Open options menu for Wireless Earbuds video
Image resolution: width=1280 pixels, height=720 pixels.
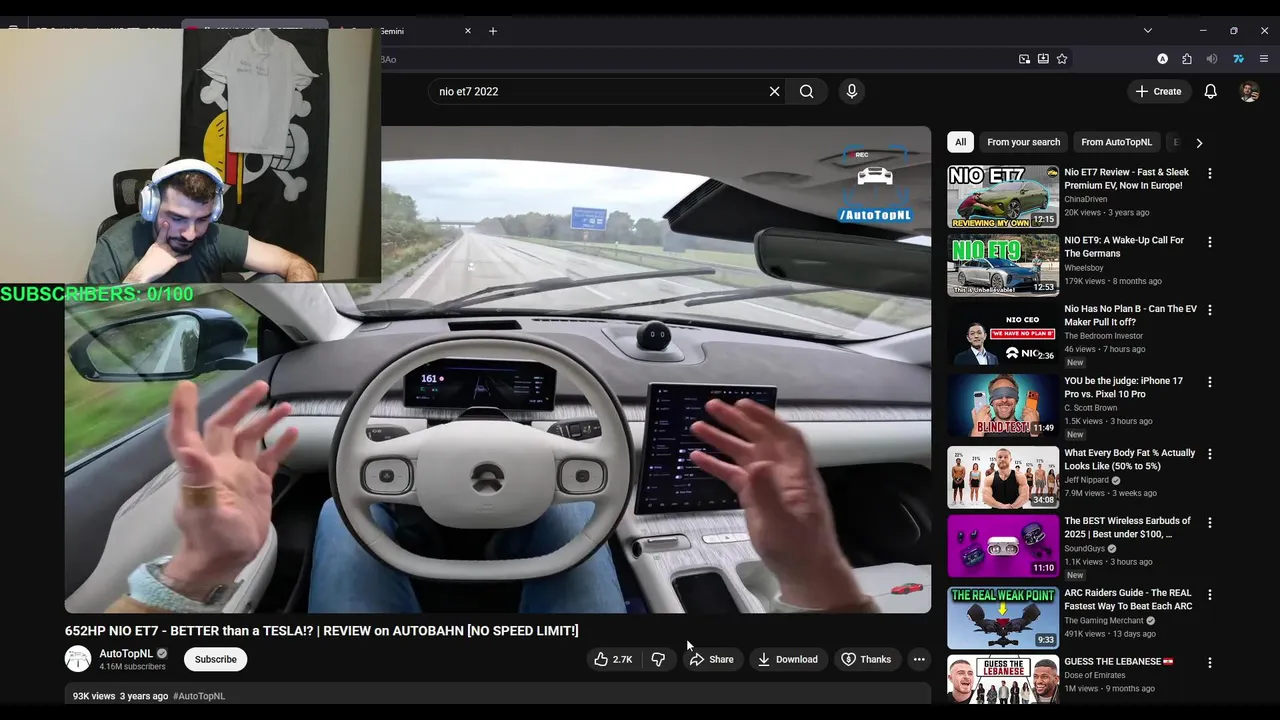1210,523
